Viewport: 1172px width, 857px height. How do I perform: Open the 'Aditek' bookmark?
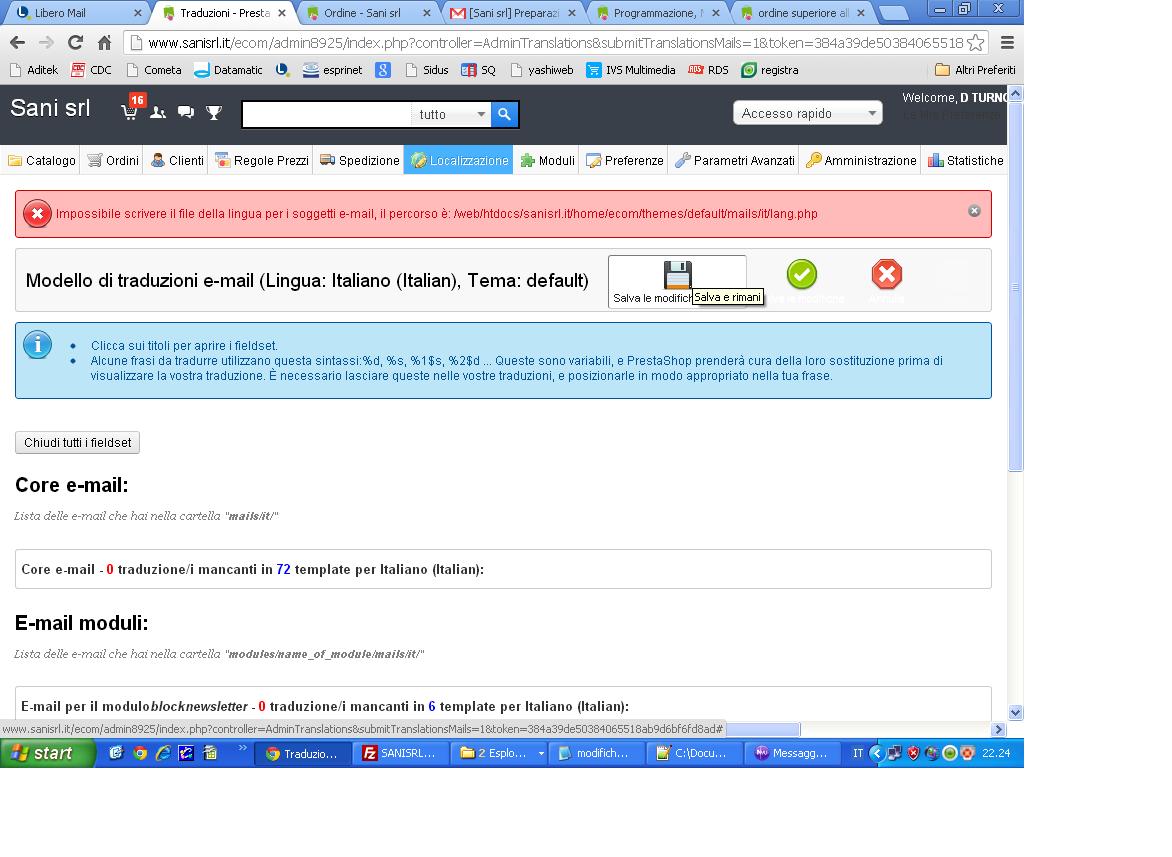tap(34, 69)
